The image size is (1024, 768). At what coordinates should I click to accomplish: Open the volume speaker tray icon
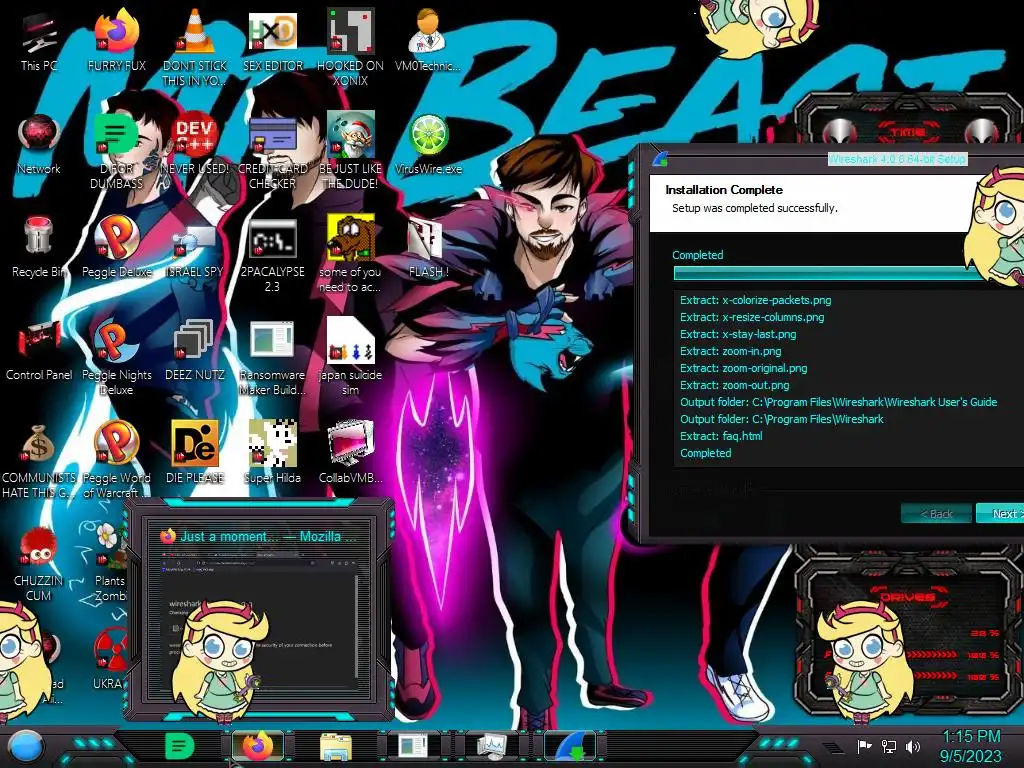(913, 746)
